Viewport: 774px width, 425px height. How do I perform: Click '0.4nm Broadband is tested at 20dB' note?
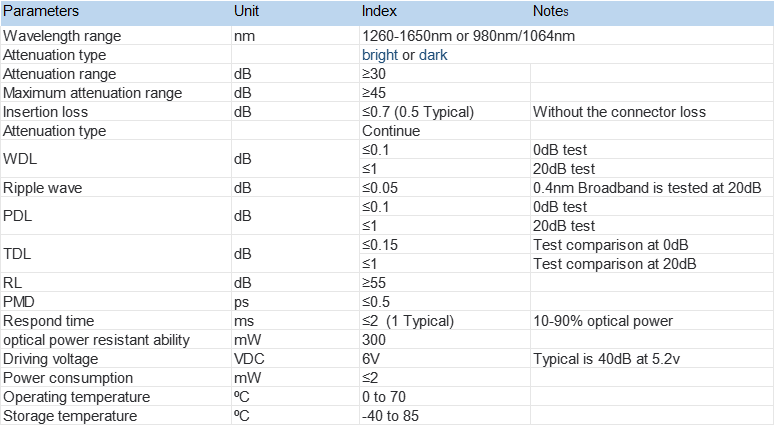coord(647,188)
